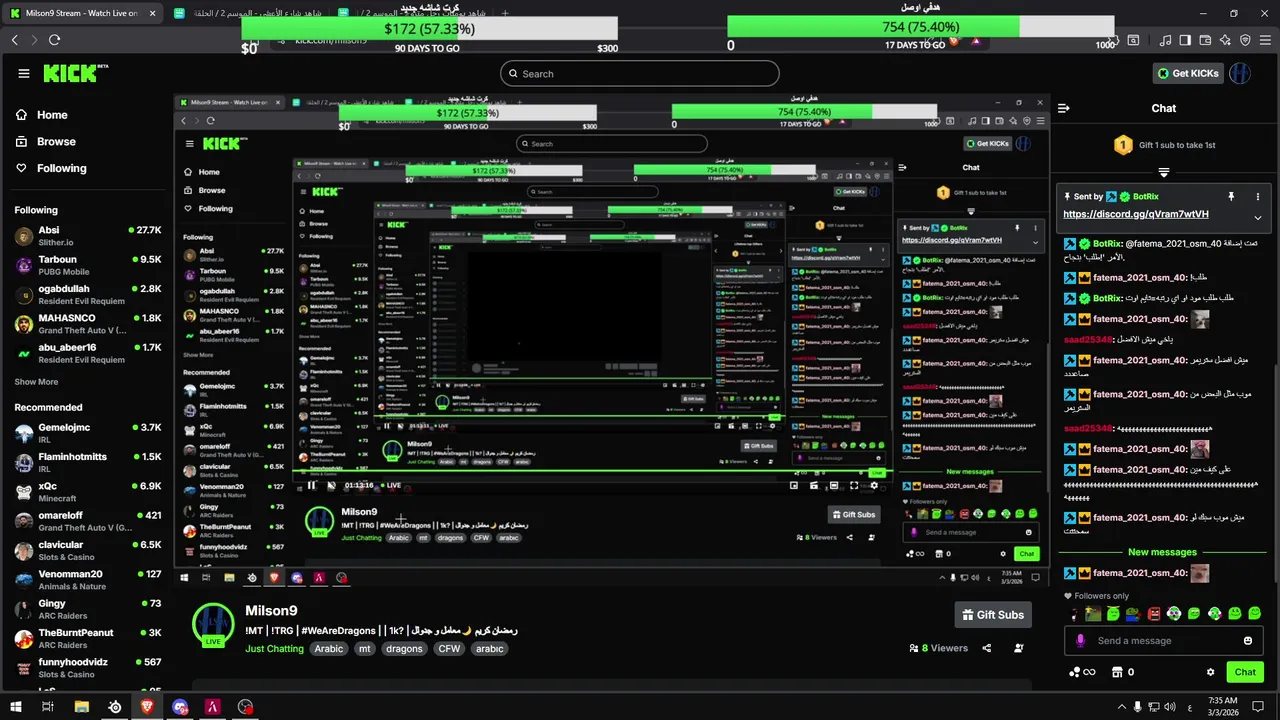Image resolution: width=1280 pixels, height=720 pixels.
Task: Click Just Chatting category link
Action: pyautogui.click(x=274, y=649)
